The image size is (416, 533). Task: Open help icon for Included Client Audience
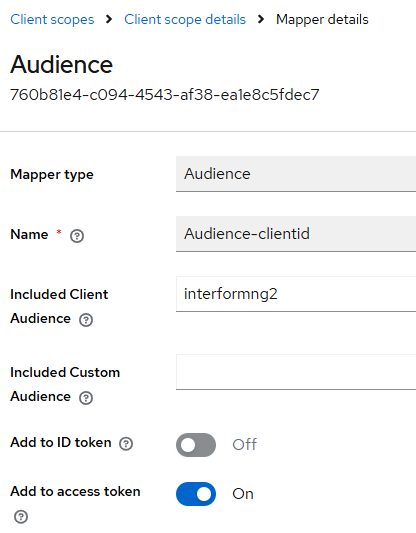point(86,320)
